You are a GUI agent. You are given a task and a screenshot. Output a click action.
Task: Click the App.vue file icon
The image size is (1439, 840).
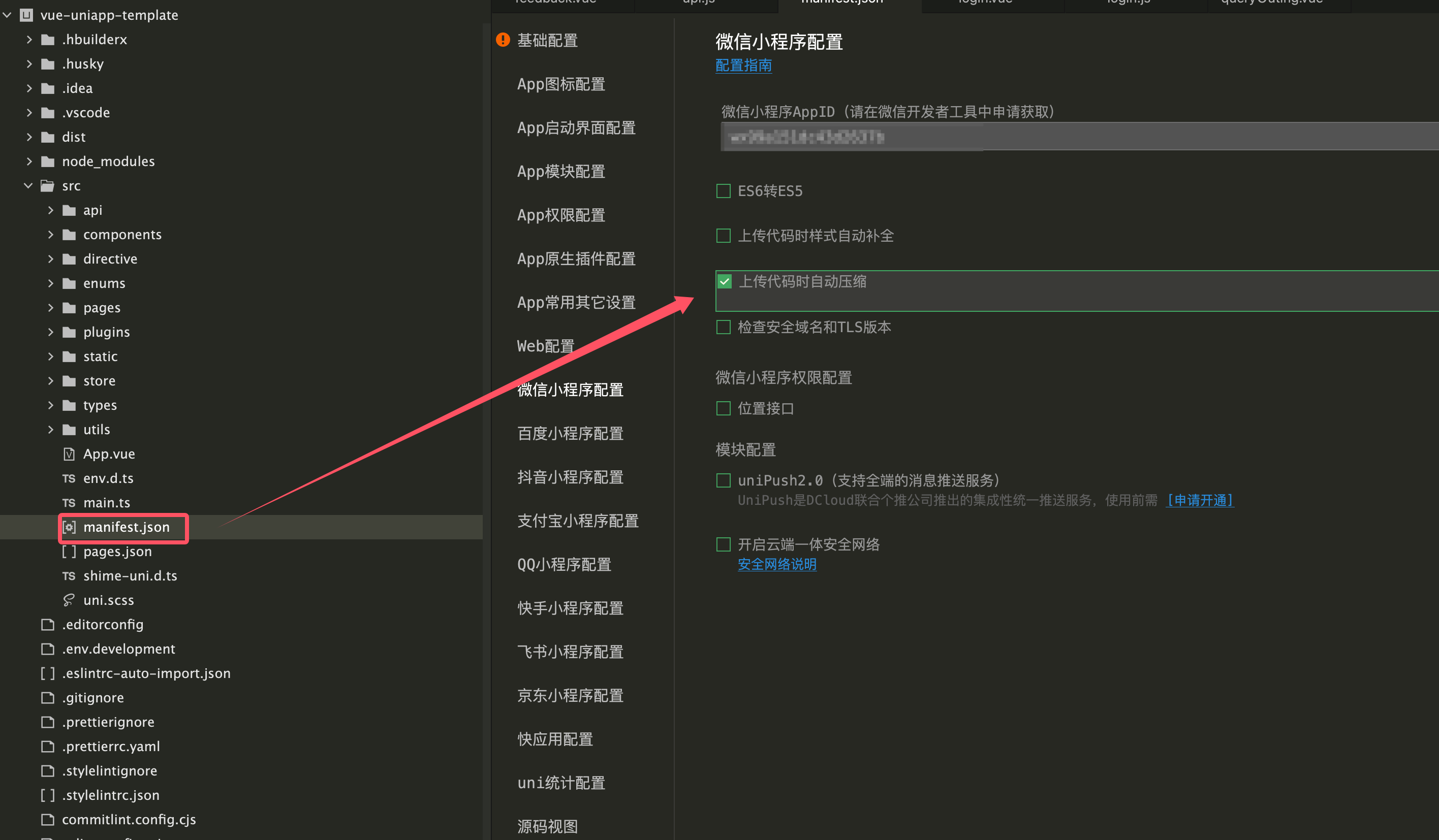pos(69,454)
